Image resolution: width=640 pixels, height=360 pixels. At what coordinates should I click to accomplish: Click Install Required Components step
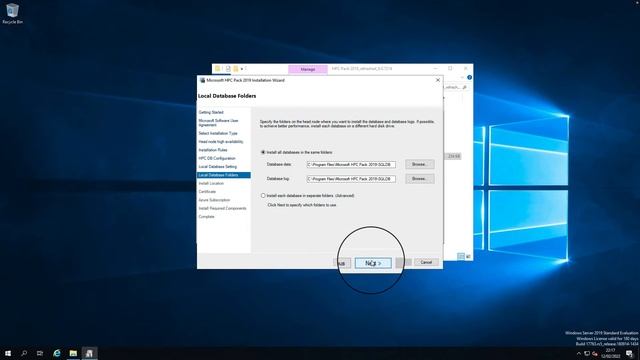[x=222, y=209]
